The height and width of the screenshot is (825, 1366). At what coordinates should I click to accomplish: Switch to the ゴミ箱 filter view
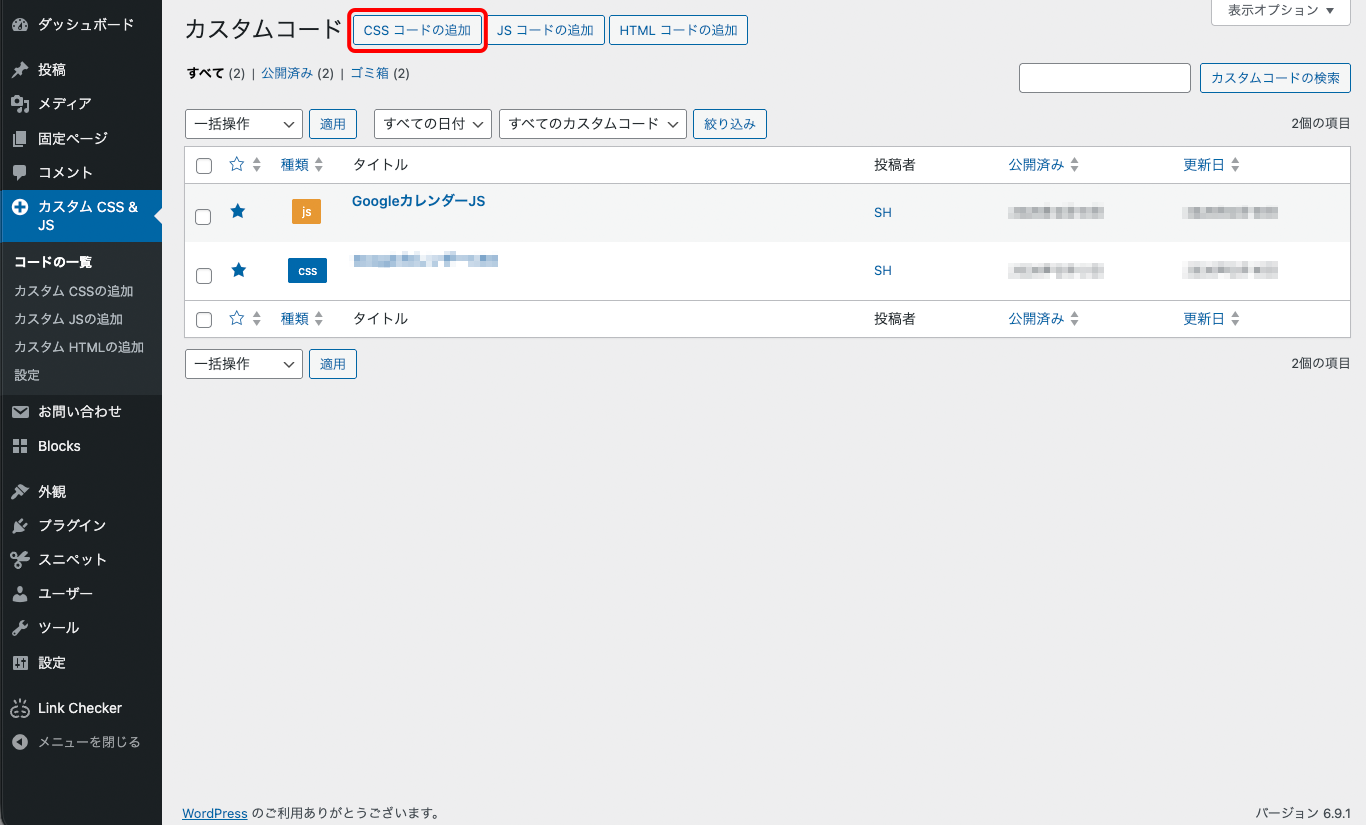tap(369, 73)
